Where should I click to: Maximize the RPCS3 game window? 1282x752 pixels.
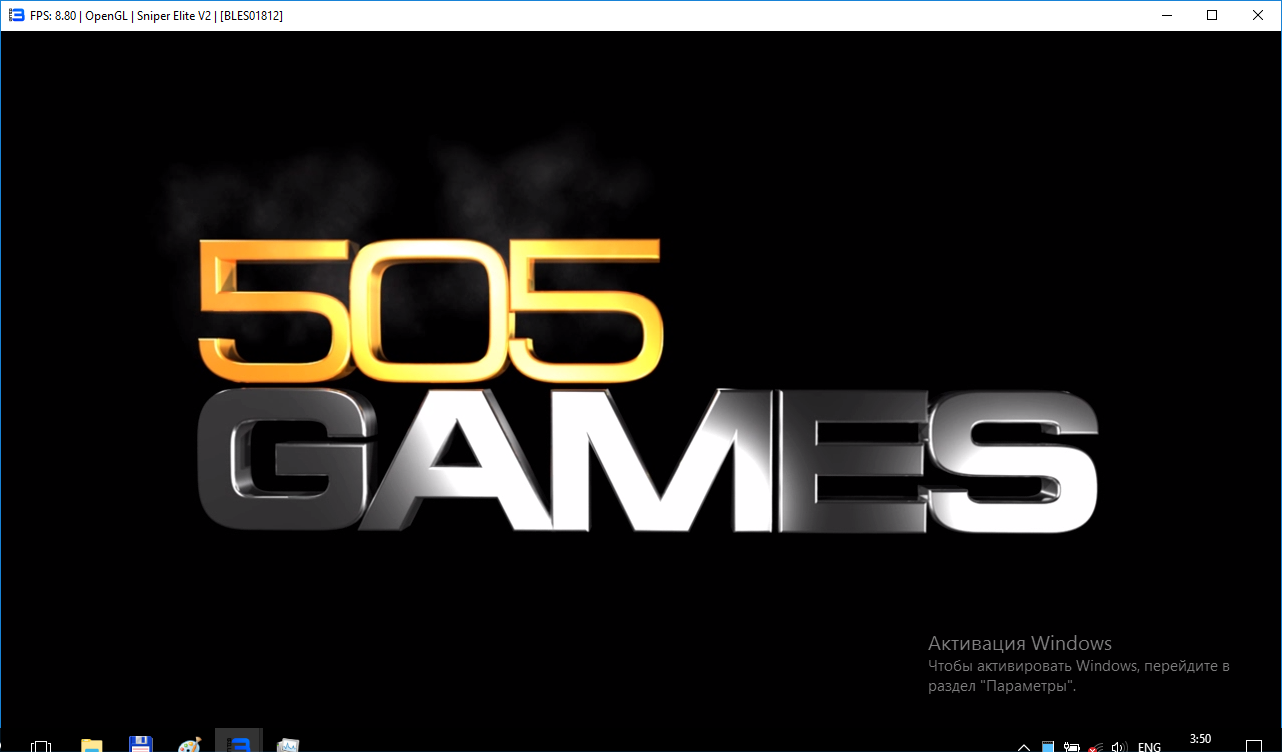click(x=1212, y=15)
